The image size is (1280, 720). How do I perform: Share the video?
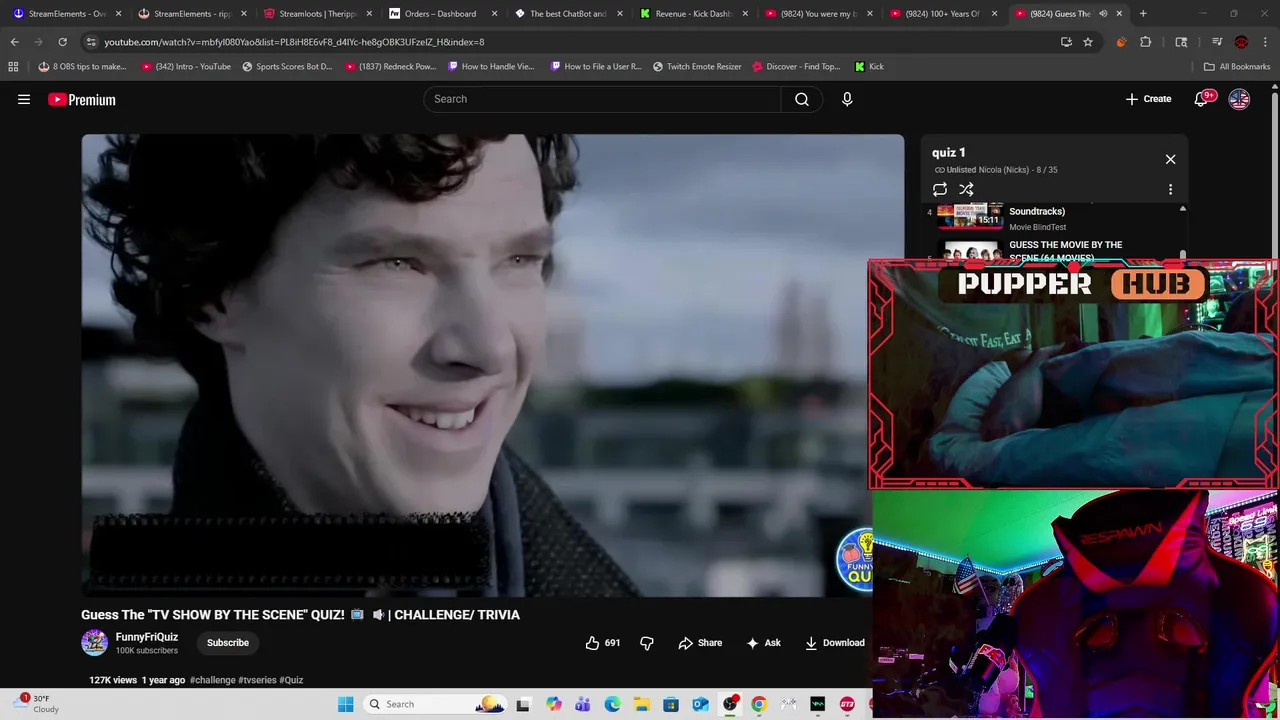point(700,643)
